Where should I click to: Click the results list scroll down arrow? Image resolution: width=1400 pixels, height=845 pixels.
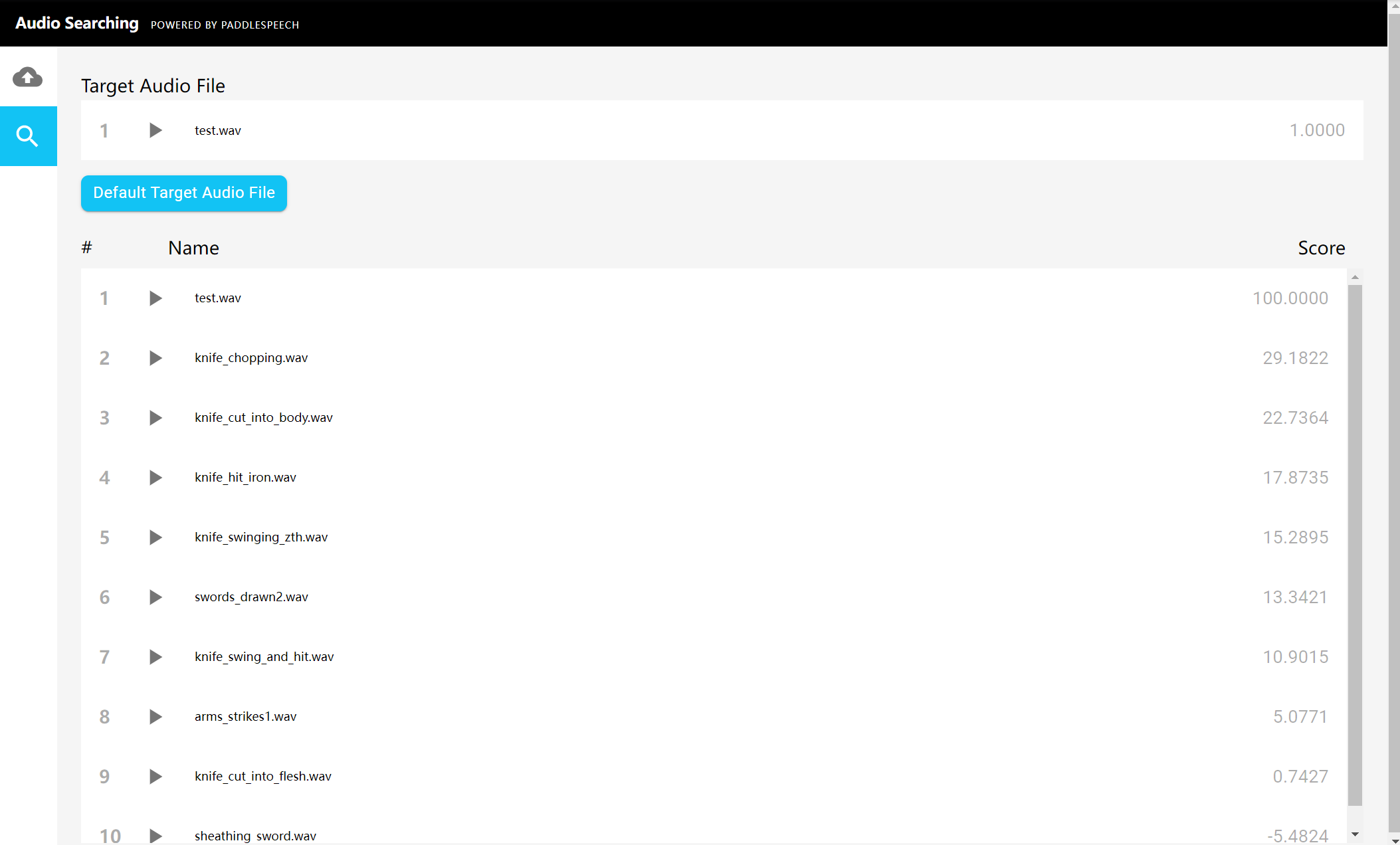[1355, 834]
